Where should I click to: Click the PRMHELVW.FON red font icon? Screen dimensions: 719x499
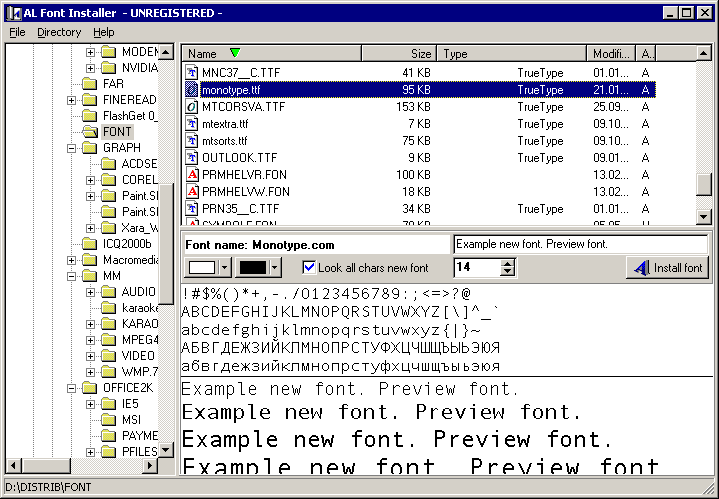pos(191,191)
